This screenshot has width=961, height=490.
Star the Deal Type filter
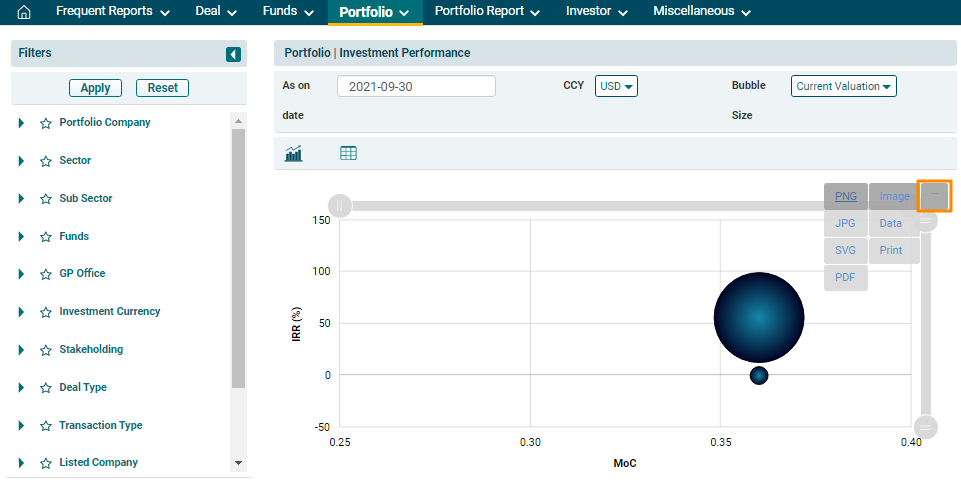tap(45, 388)
